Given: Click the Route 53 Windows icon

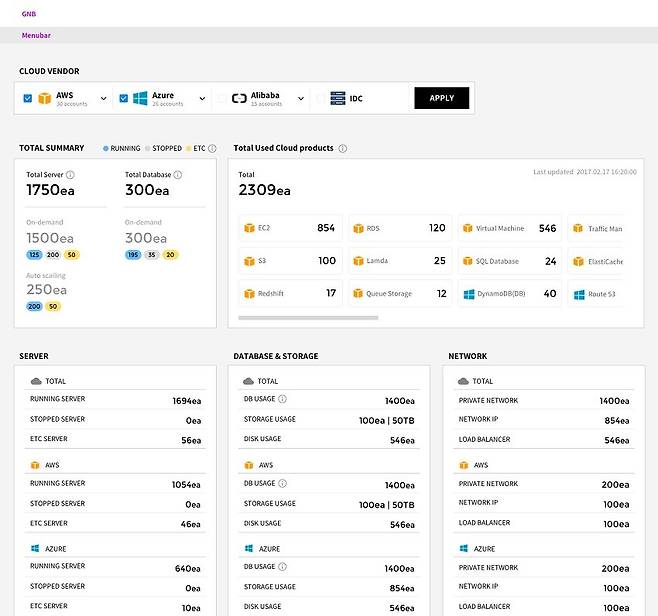Looking at the screenshot, I should tap(578, 294).
